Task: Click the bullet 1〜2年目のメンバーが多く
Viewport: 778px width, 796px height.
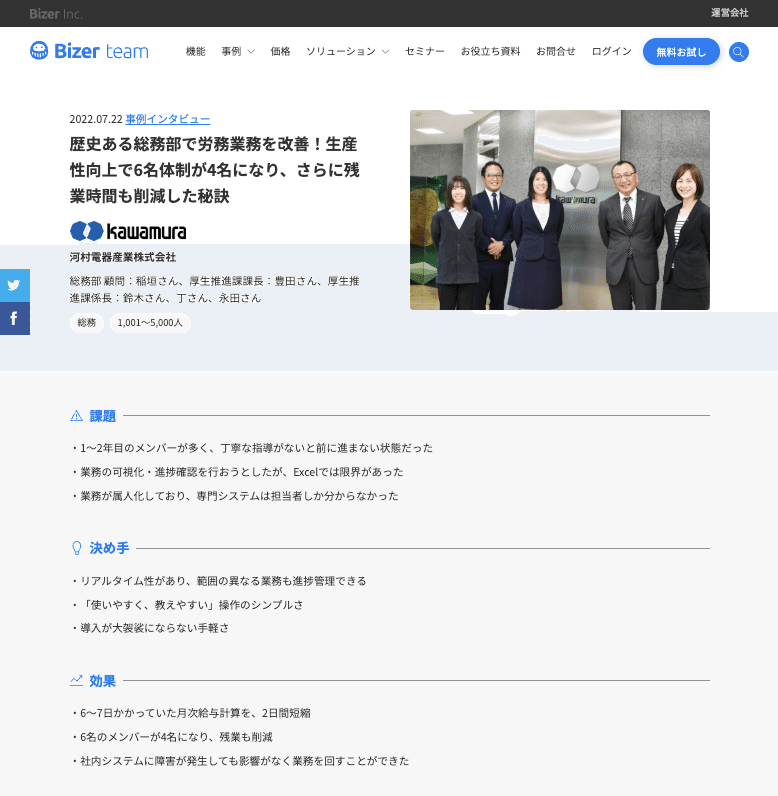Action: [x=252, y=448]
